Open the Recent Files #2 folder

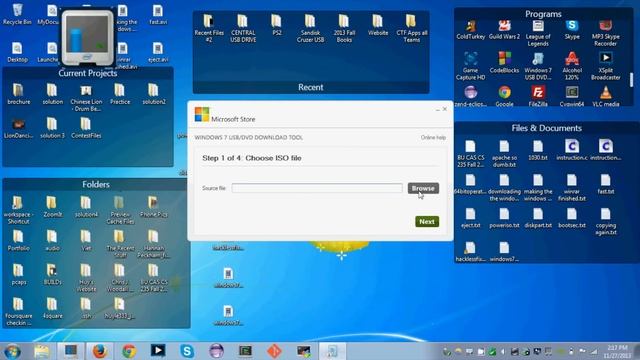209,29
